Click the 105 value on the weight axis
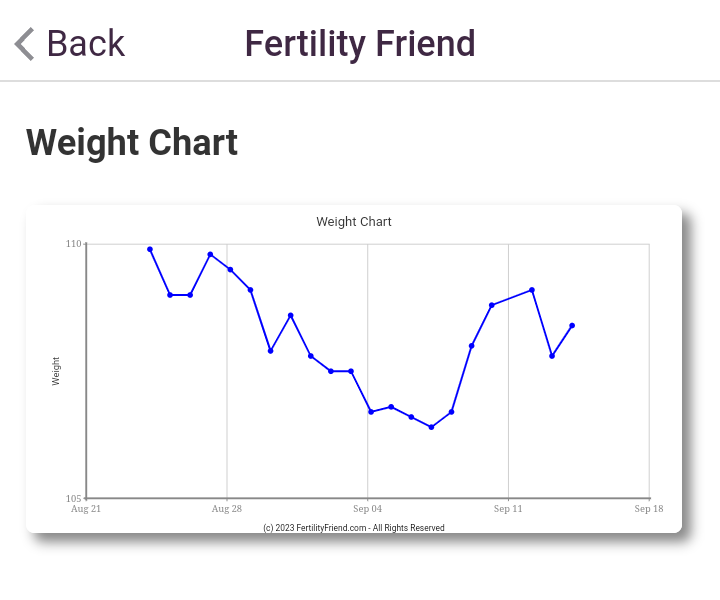Image resolution: width=720 pixels, height=600 pixels. [74, 498]
